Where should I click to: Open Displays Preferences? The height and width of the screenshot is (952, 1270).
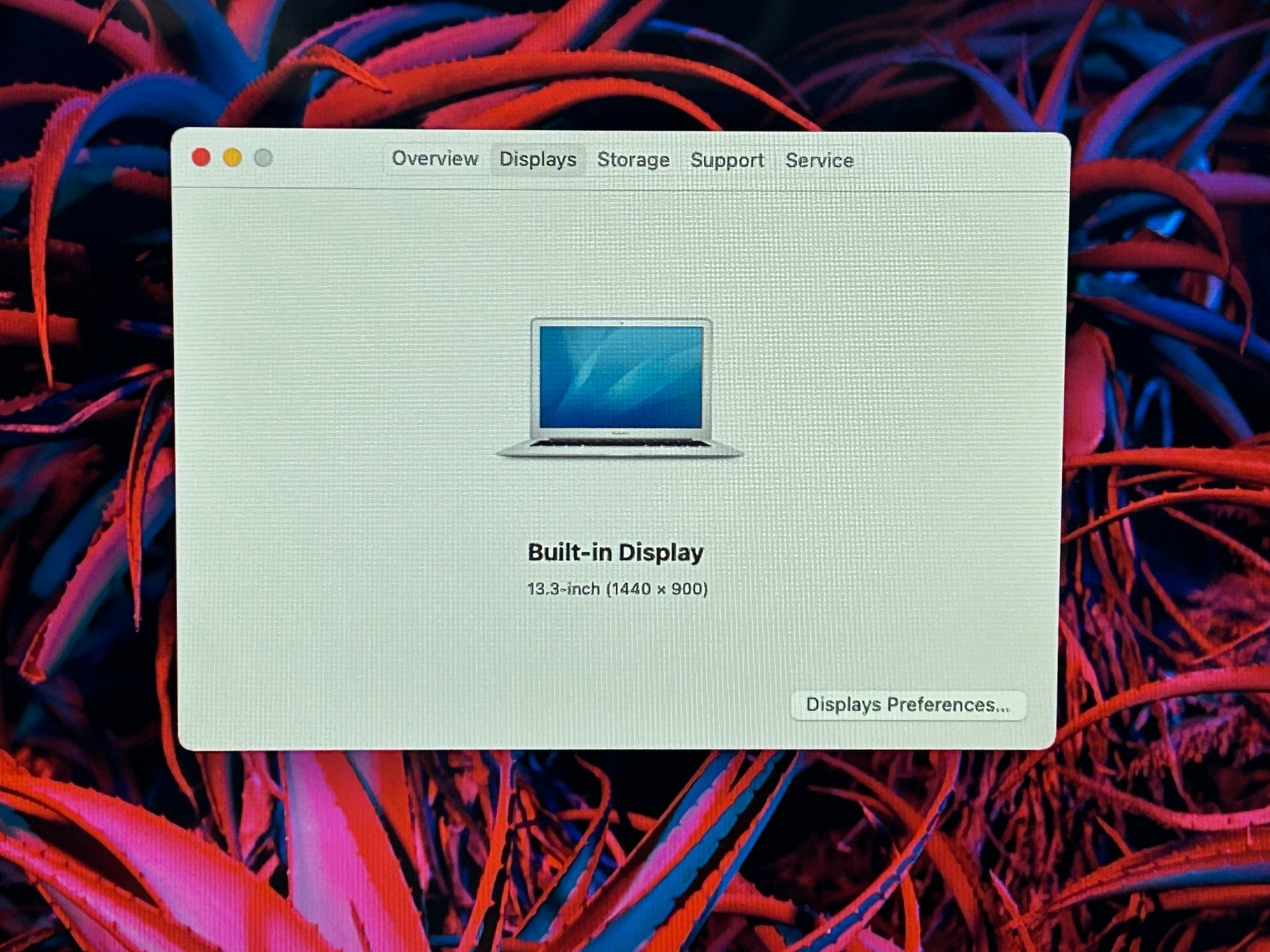908,704
